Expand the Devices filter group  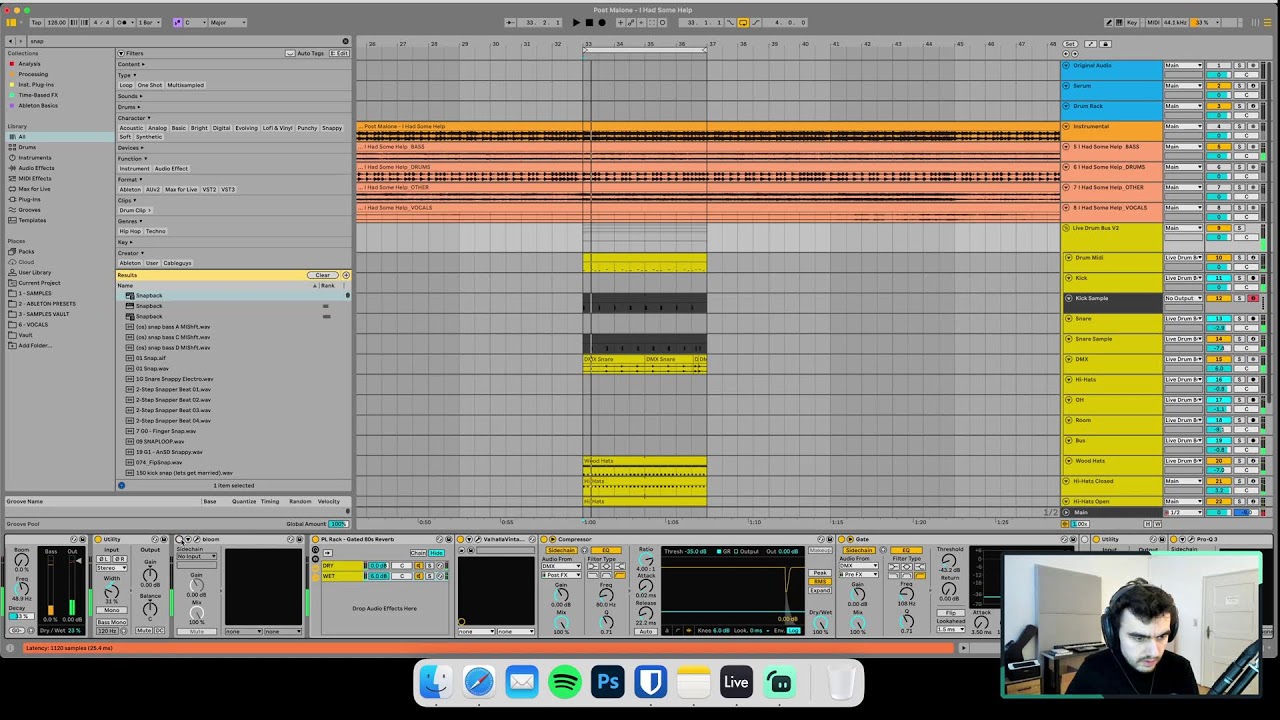pyautogui.click(x=131, y=148)
